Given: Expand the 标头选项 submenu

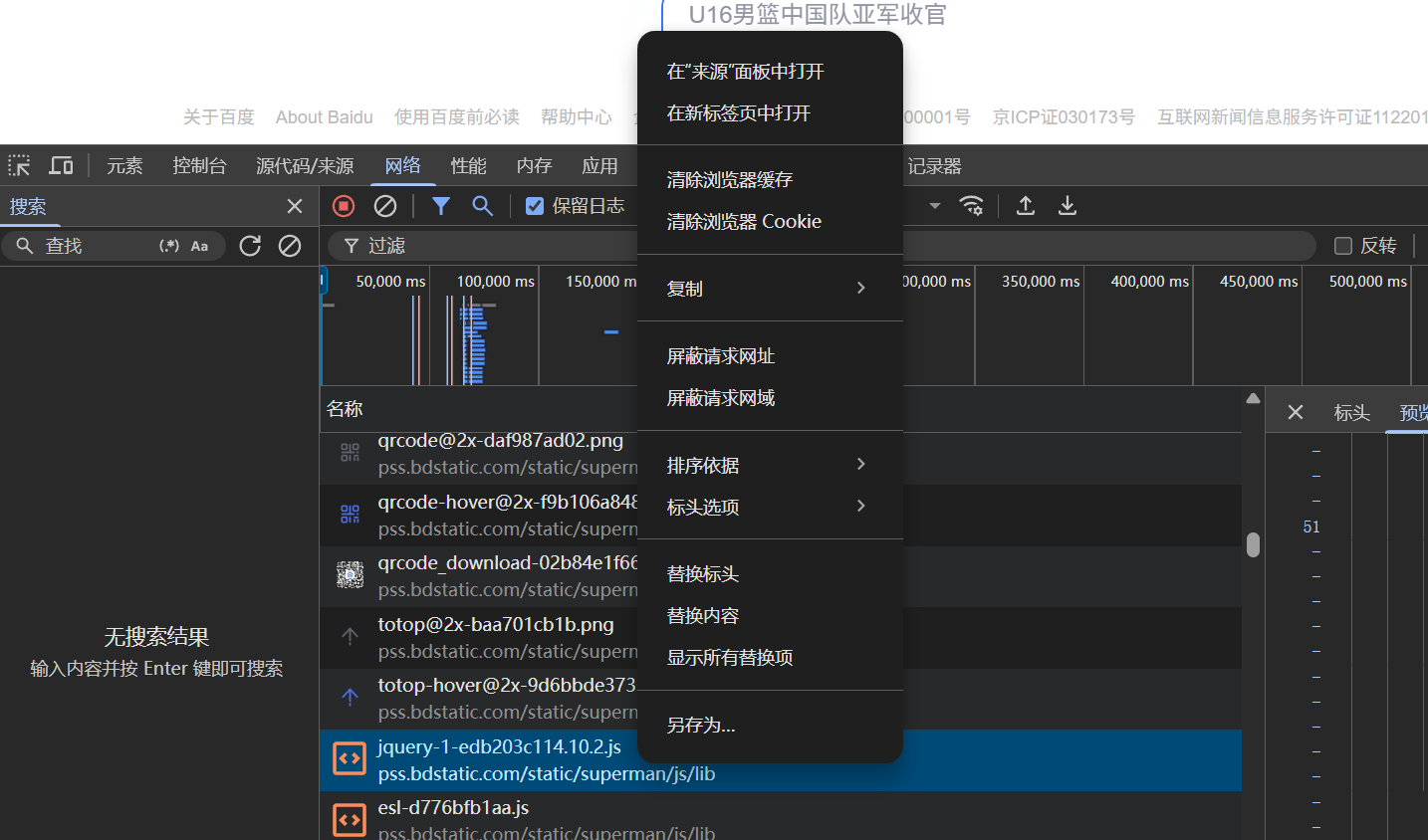Looking at the screenshot, I should point(769,507).
